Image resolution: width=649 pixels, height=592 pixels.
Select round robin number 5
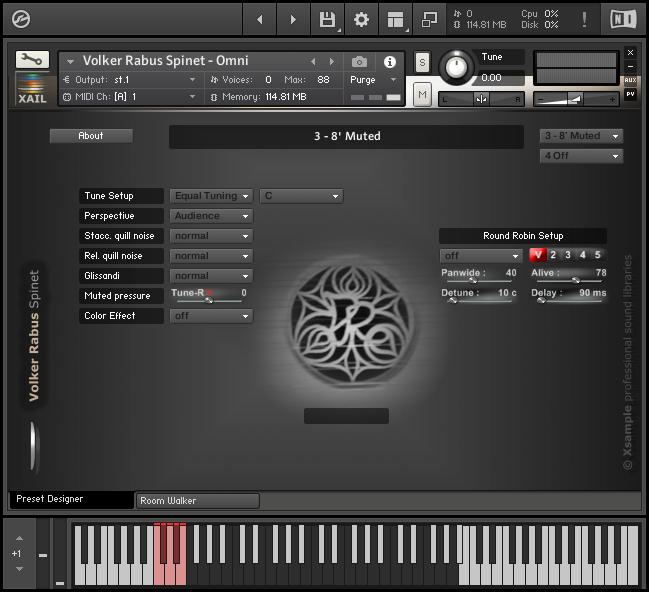click(598, 255)
